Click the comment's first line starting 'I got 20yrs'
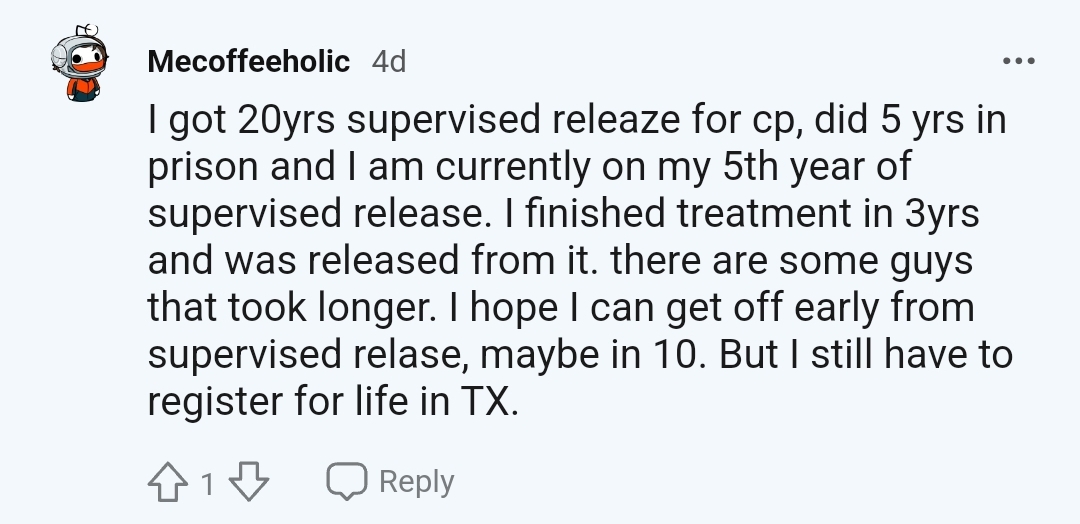Viewport: 1080px width, 524px height. click(577, 120)
